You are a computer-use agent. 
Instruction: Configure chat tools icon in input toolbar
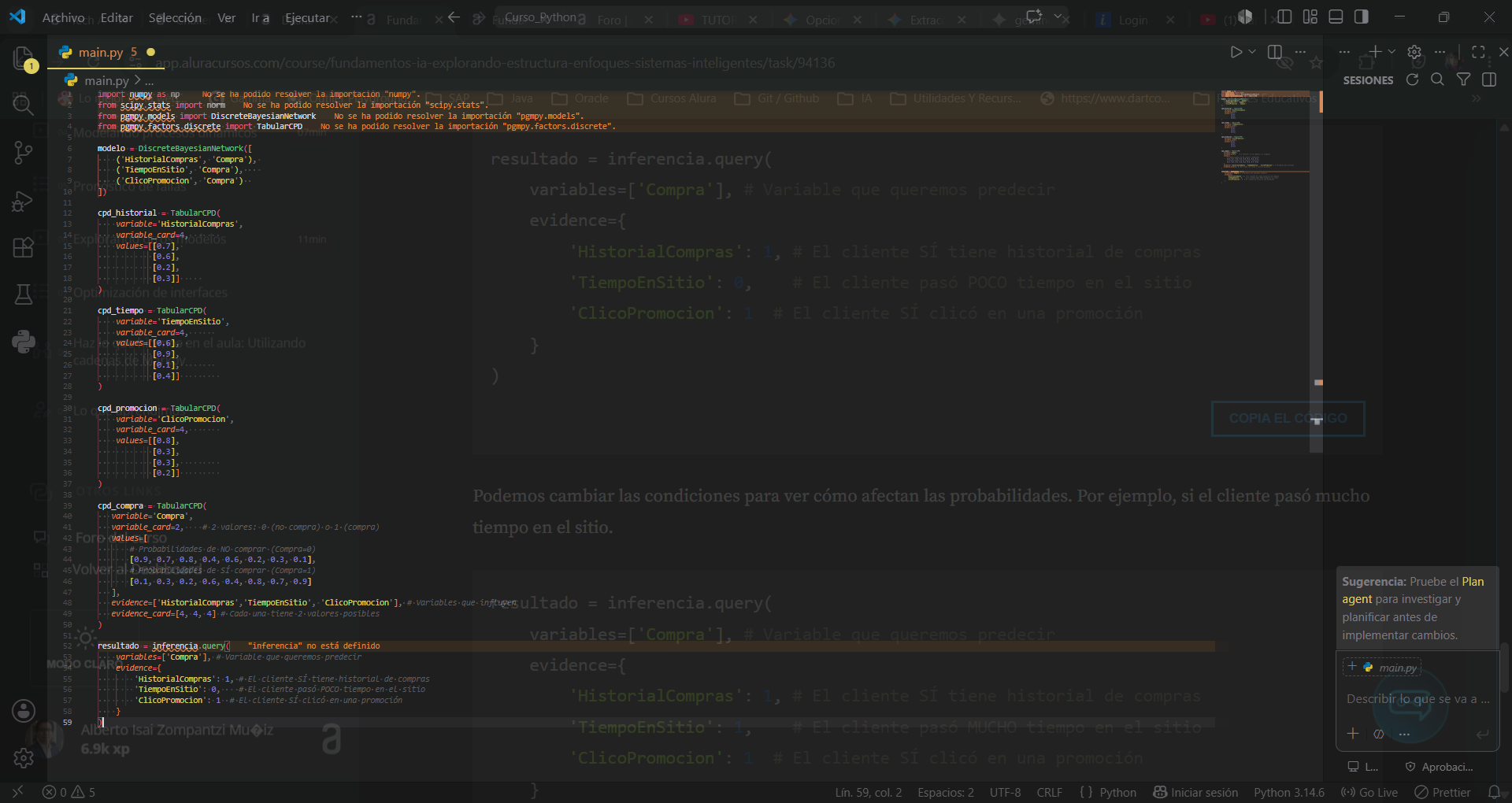[1379, 734]
